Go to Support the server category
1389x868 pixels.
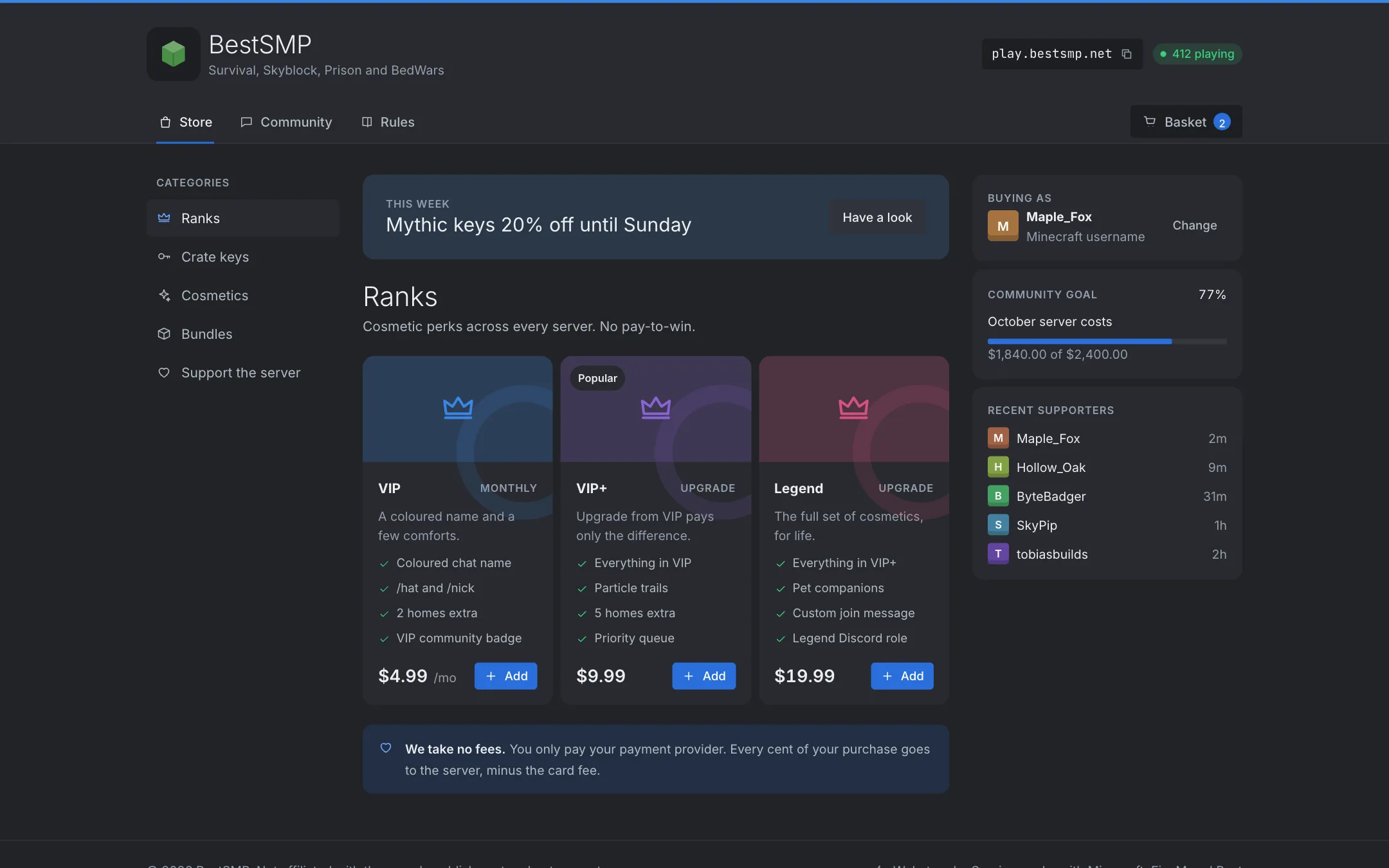tap(243, 372)
